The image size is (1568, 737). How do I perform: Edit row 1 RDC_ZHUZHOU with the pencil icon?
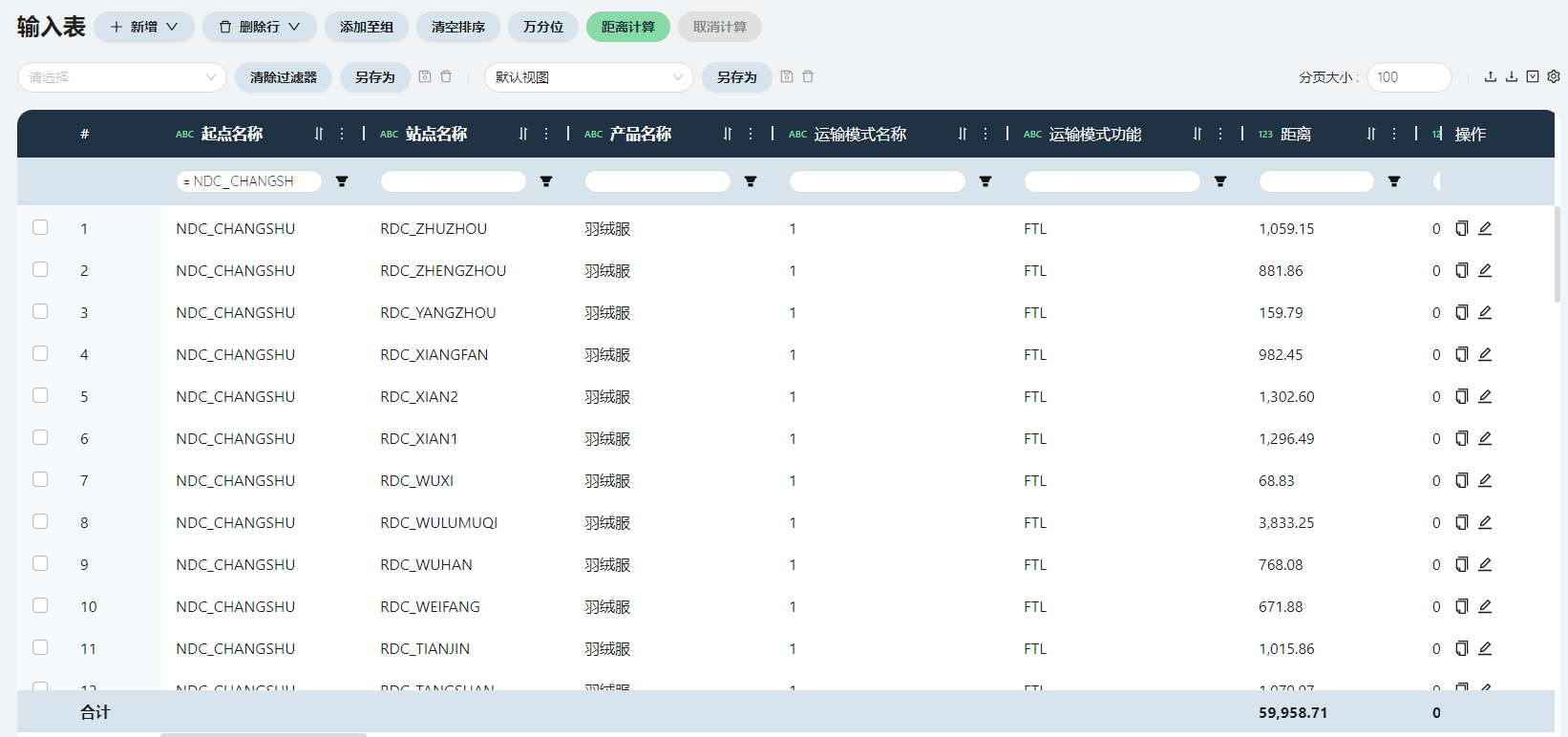(x=1485, y=228)
